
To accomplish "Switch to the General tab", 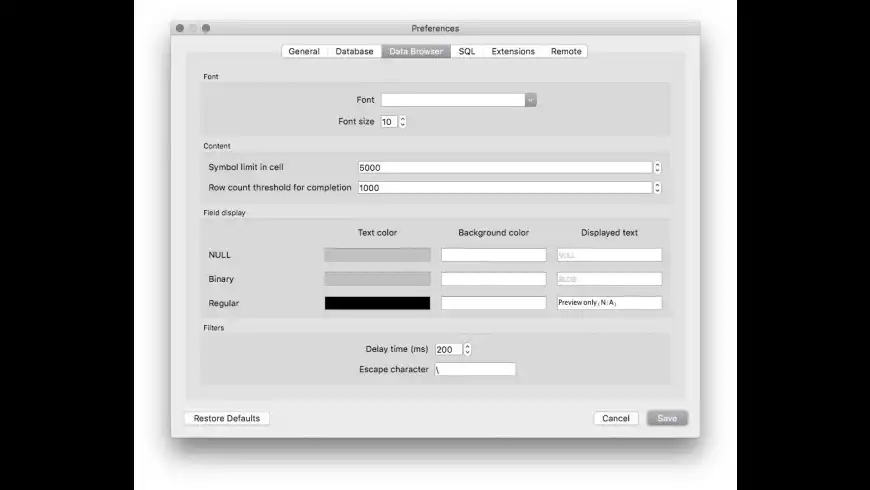I will point(304,51).
